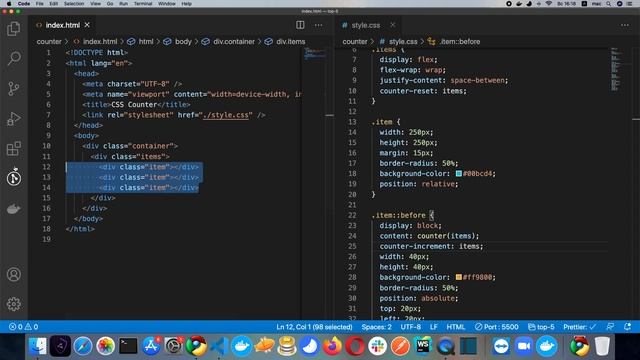Click the style.css minimap

pyautogui.click(x=616, y=69)
